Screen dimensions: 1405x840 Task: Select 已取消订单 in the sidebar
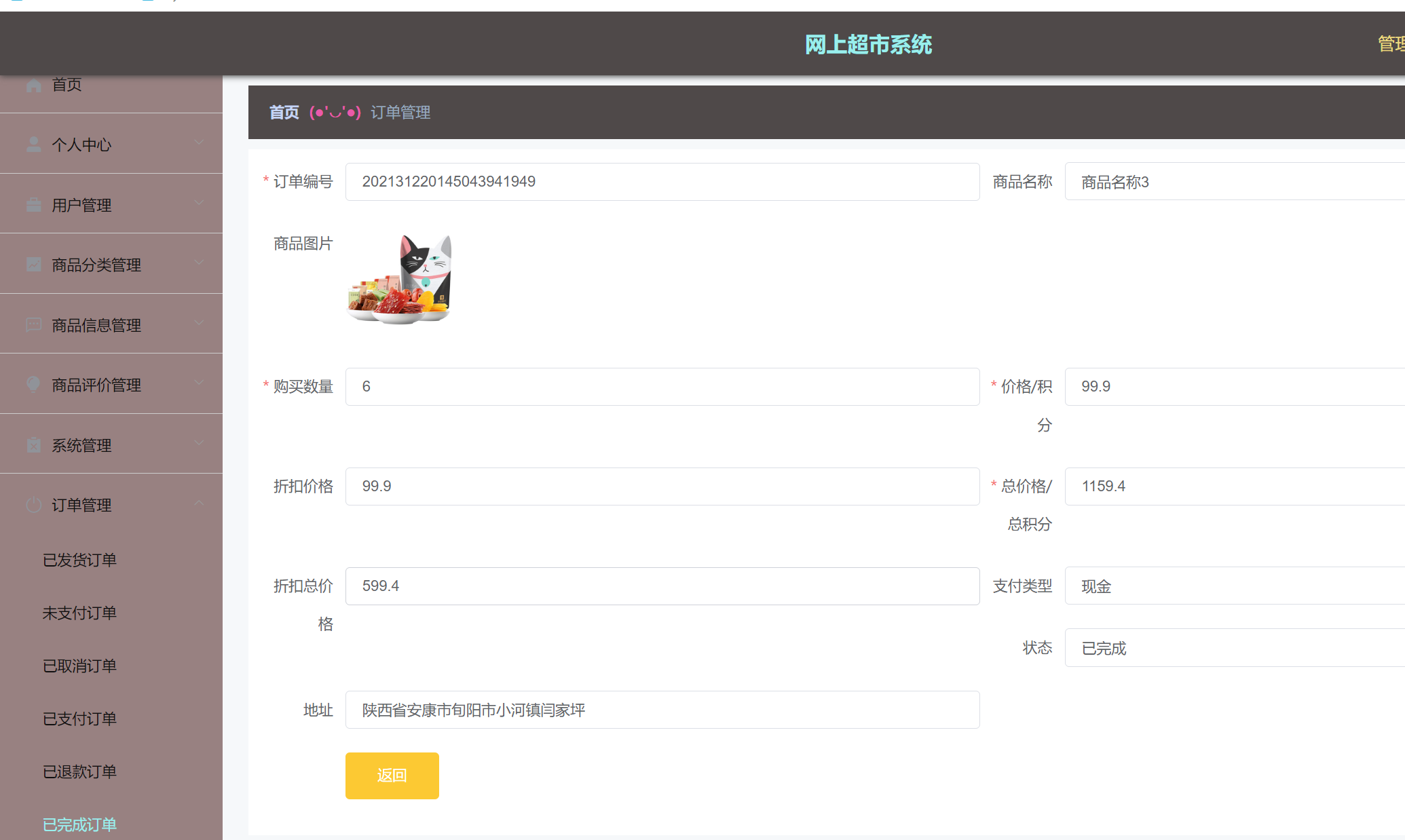coord(79,666)
